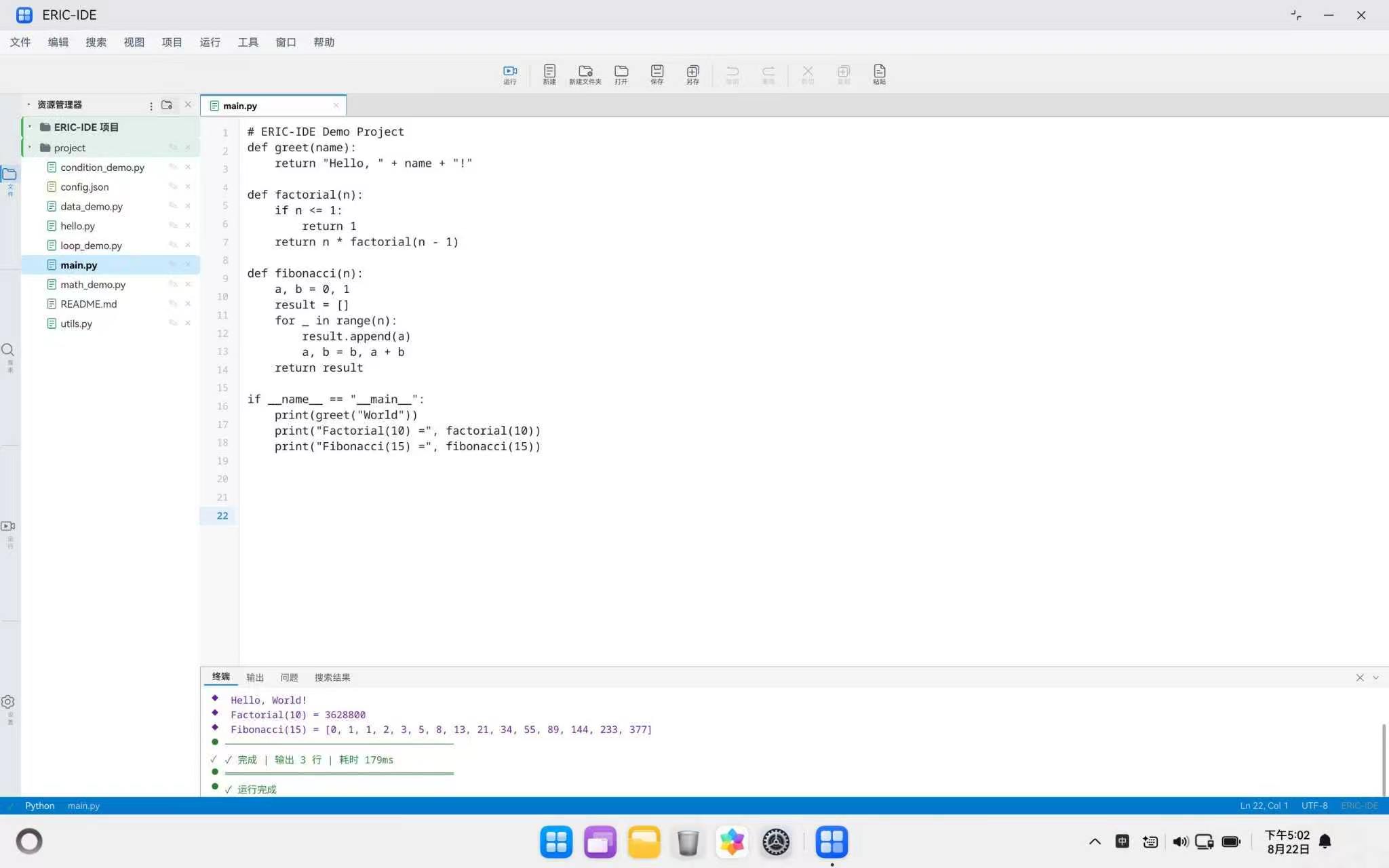The height and width of the screenshot is (868, 1389).
Task: Collapse the ERIC-IDE 项目 tree node
Action: pyautogui.click(x=30, y=127)
